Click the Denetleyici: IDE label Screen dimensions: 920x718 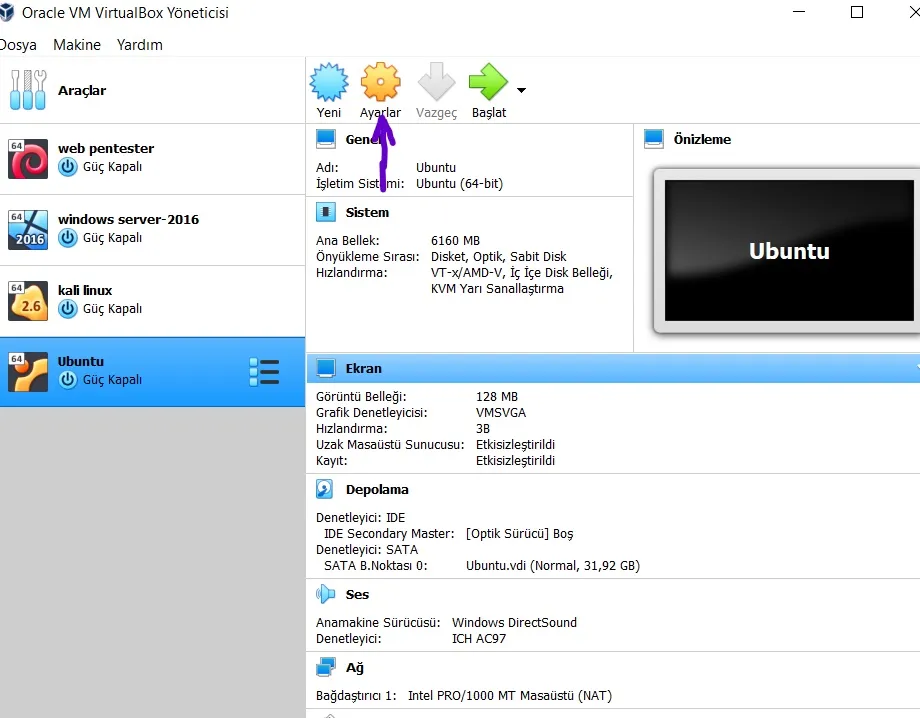point(360,517)
